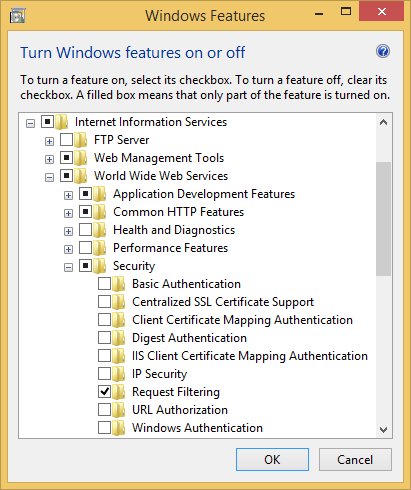411x490 pixels.
Task: Expand the Application Development Features node
Action: click(68, 196)
